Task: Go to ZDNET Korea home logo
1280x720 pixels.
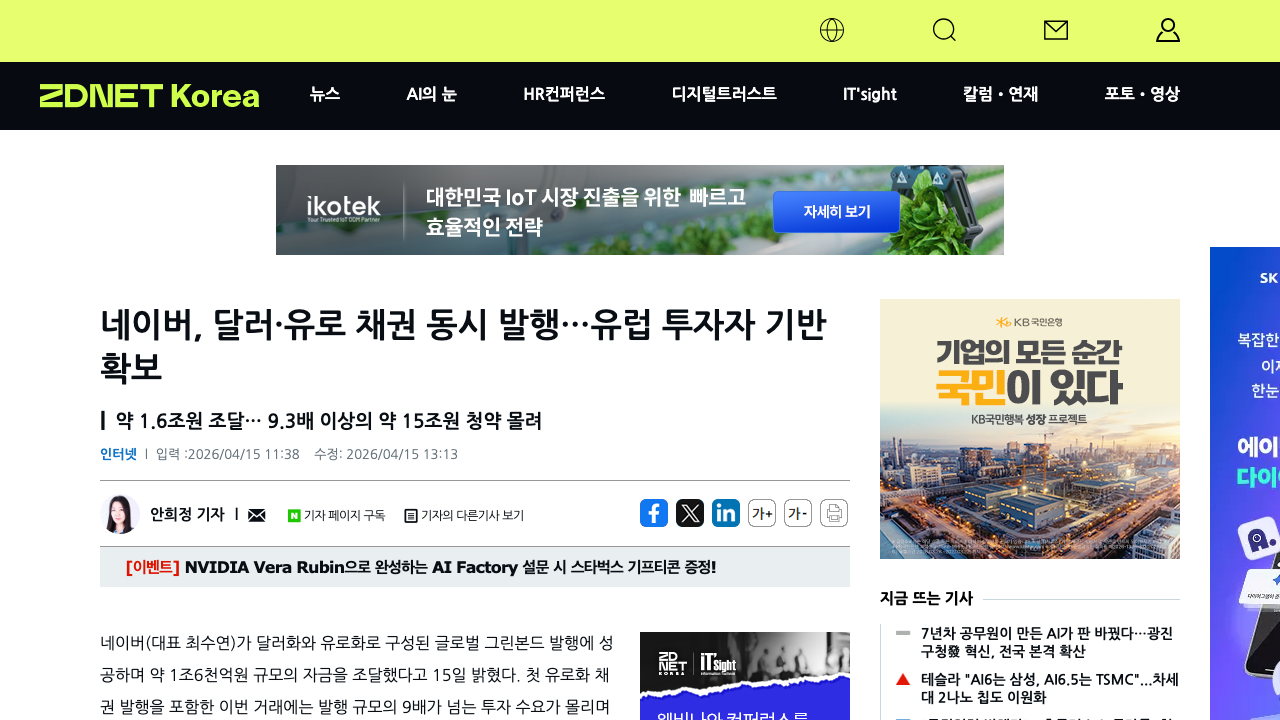Action: tap(149, 96)
